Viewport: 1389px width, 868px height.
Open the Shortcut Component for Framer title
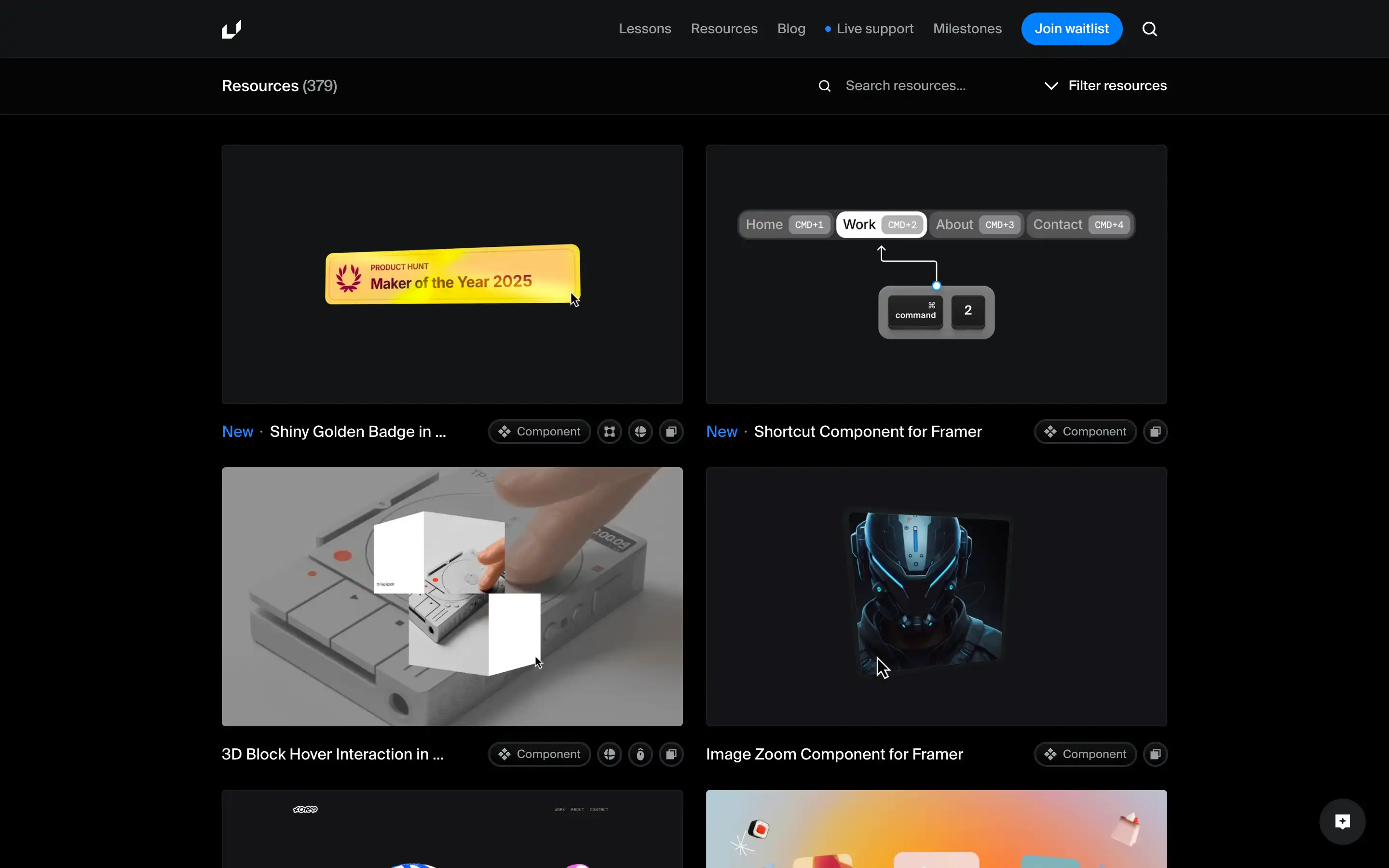click(x=868, y=432)
